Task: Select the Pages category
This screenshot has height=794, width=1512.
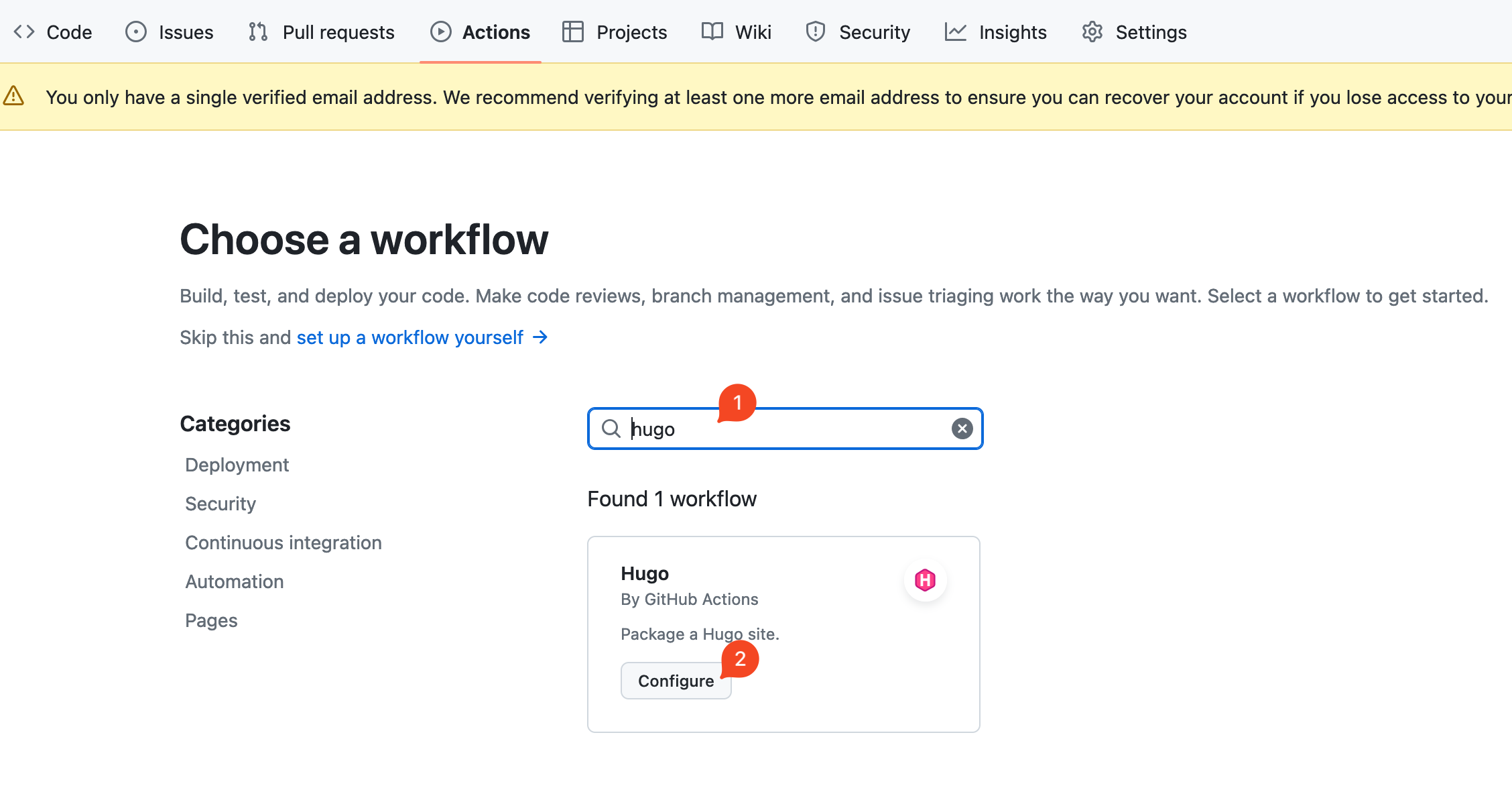Action: [211, 620]
